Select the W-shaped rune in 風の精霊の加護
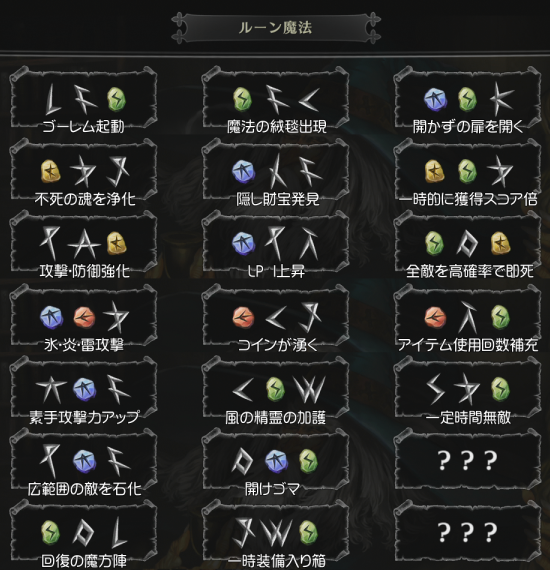The width and height of the screenshot is (550, 570). click(309, 389)
